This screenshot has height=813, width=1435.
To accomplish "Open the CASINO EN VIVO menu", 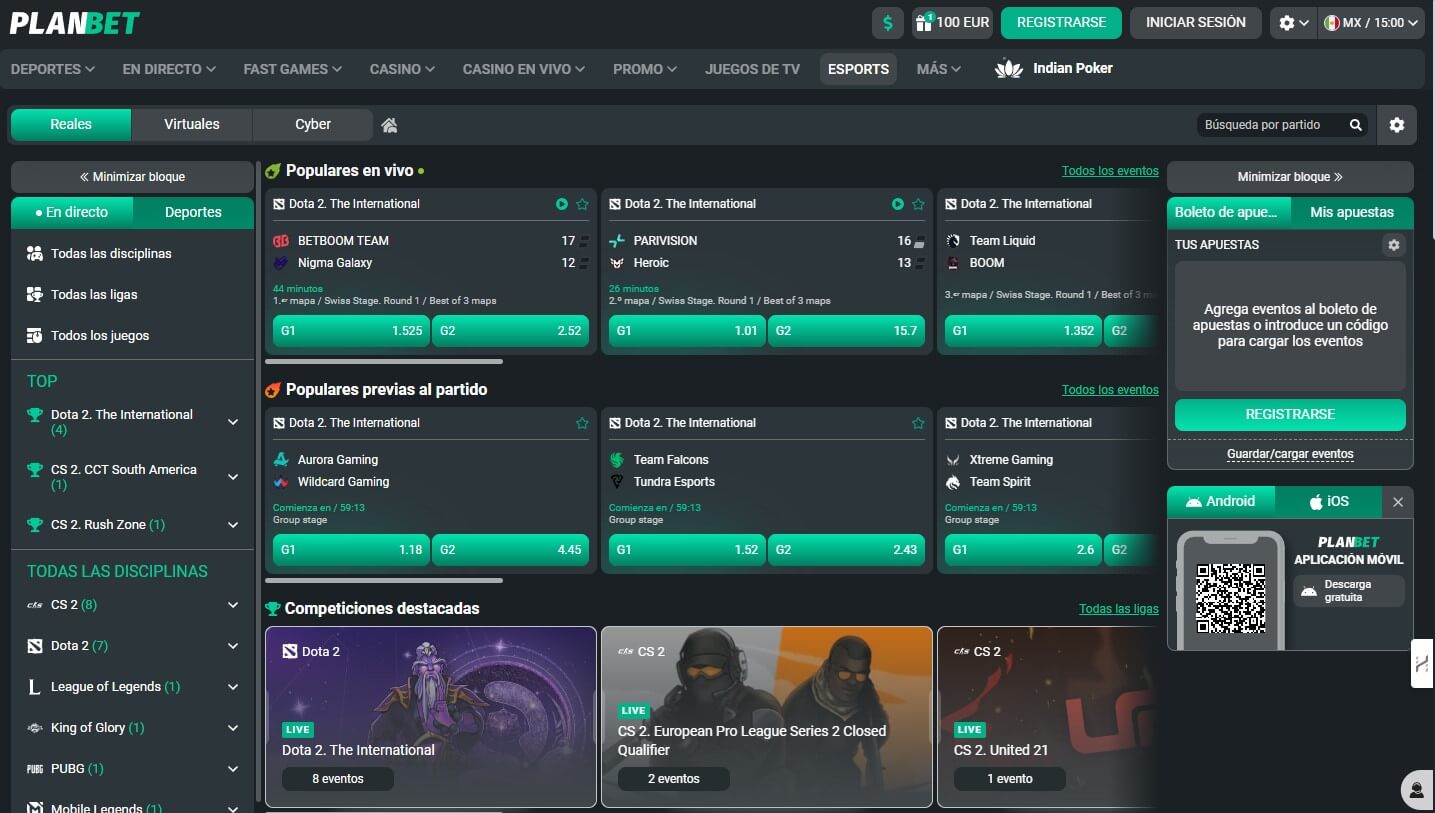I will (523, 69).
